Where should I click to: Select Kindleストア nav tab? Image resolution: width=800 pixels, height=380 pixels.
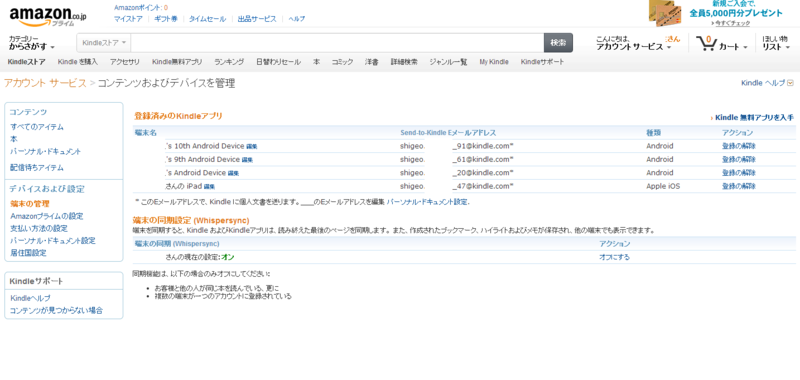[27, 62]
